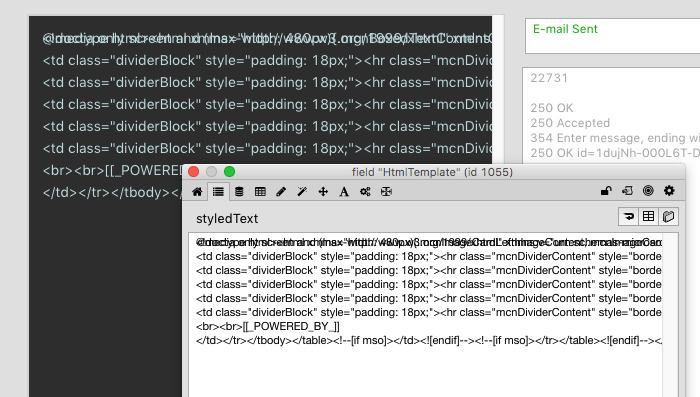
Task: Open the magic wand Effects pane
Action: [302, 192]
